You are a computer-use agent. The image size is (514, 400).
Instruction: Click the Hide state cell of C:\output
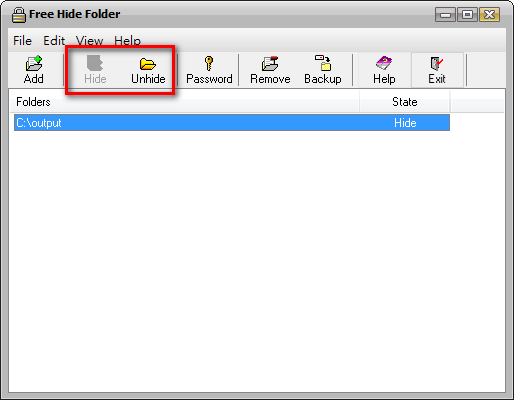pyautogui.click(x=405, y=123)
